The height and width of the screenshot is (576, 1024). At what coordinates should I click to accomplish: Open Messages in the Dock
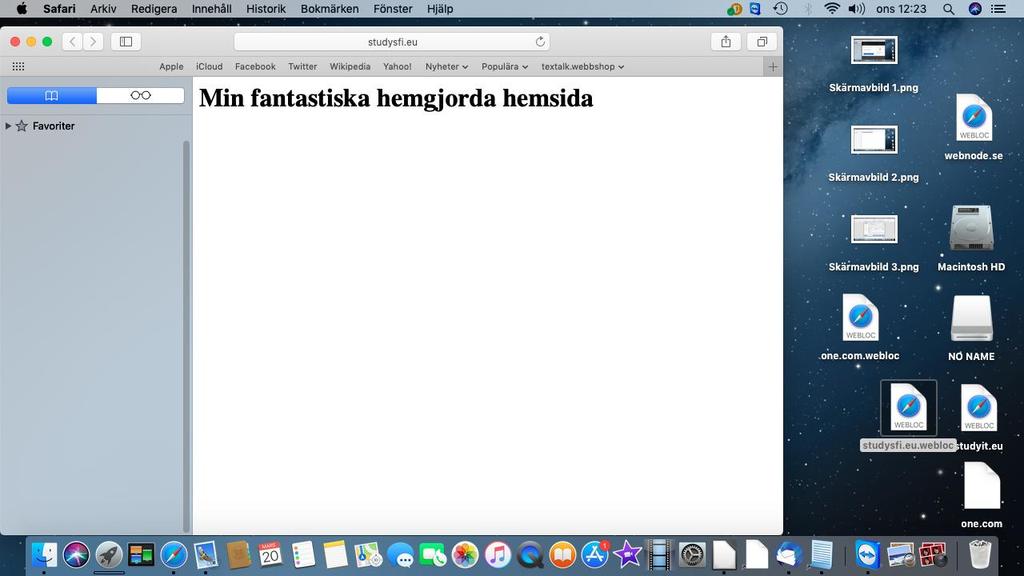(x=400, y=555)
